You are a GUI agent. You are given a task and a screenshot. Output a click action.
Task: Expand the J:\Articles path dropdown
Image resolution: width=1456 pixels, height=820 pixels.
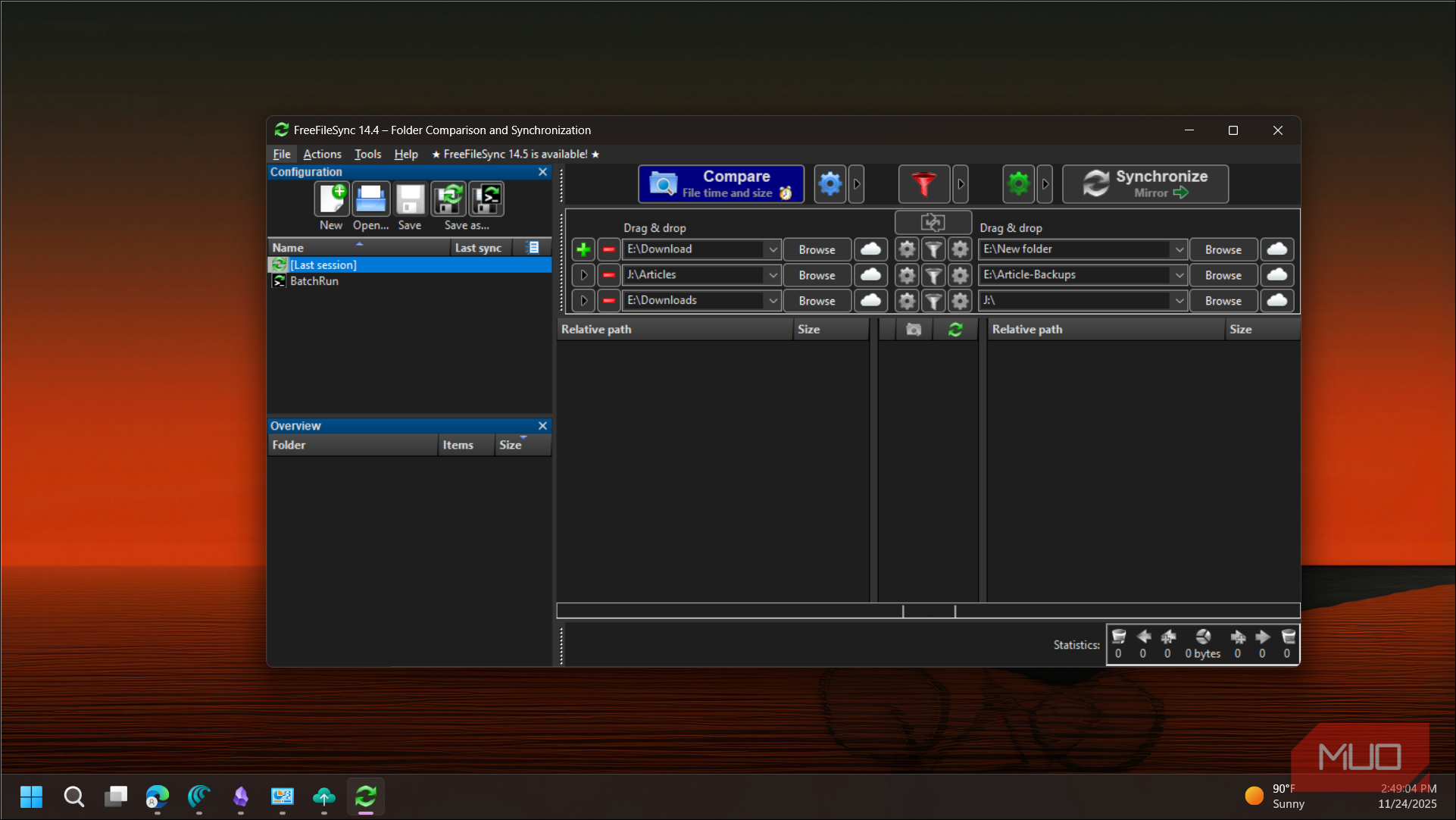[x=773, y=275]
